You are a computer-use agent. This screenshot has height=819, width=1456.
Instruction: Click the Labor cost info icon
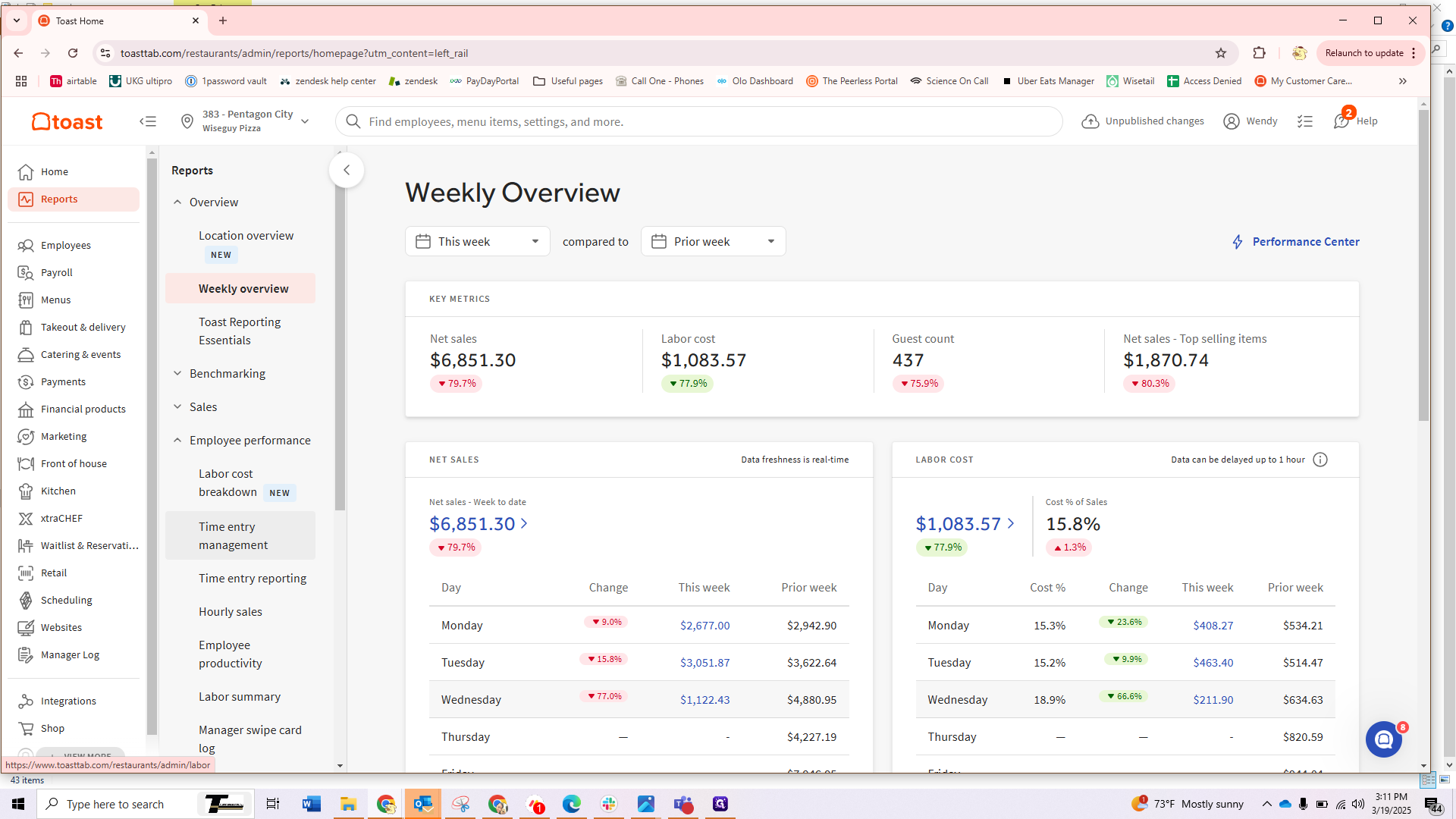pos(1320,460)
